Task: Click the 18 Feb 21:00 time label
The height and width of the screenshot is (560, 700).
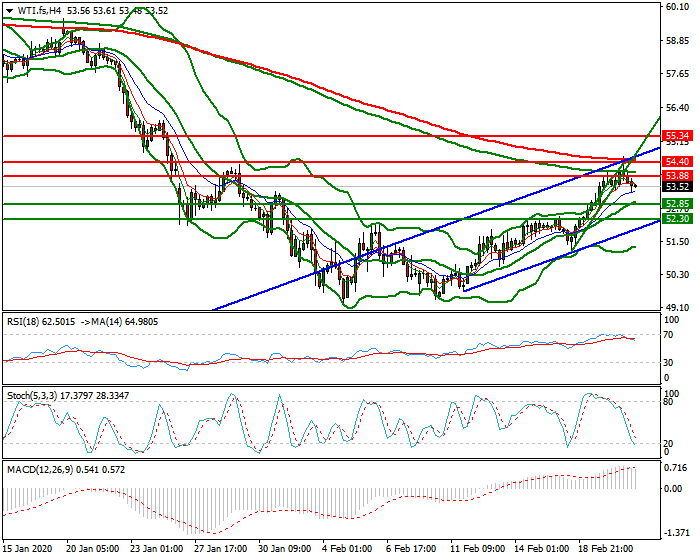Action: click(x=605, y=548)
